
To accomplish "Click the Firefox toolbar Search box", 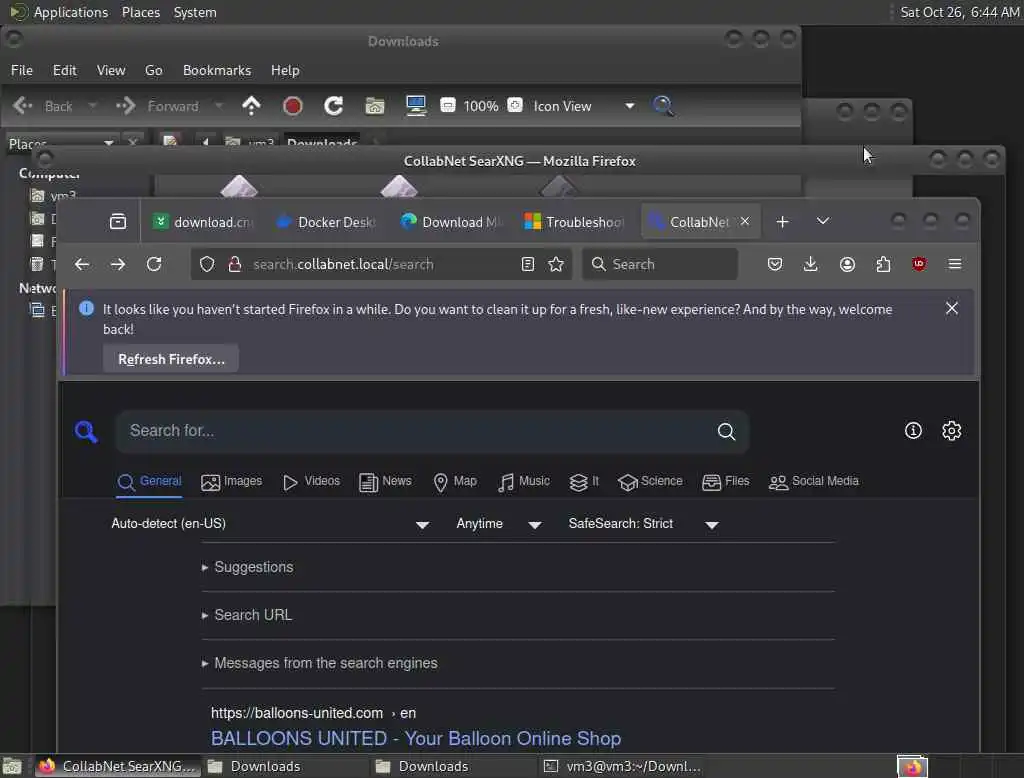I will point(660,264).
